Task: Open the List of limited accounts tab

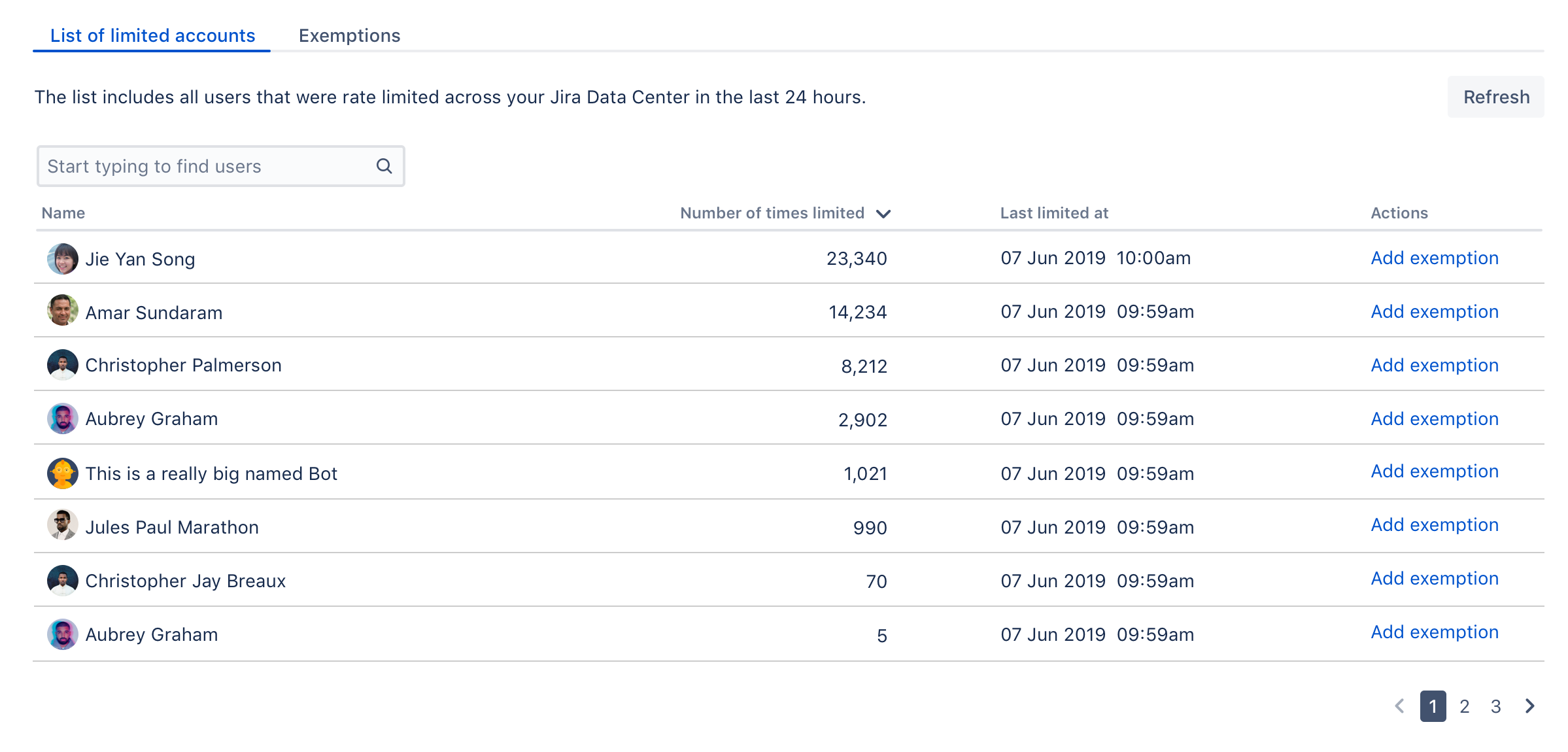Action: (152, 35)
